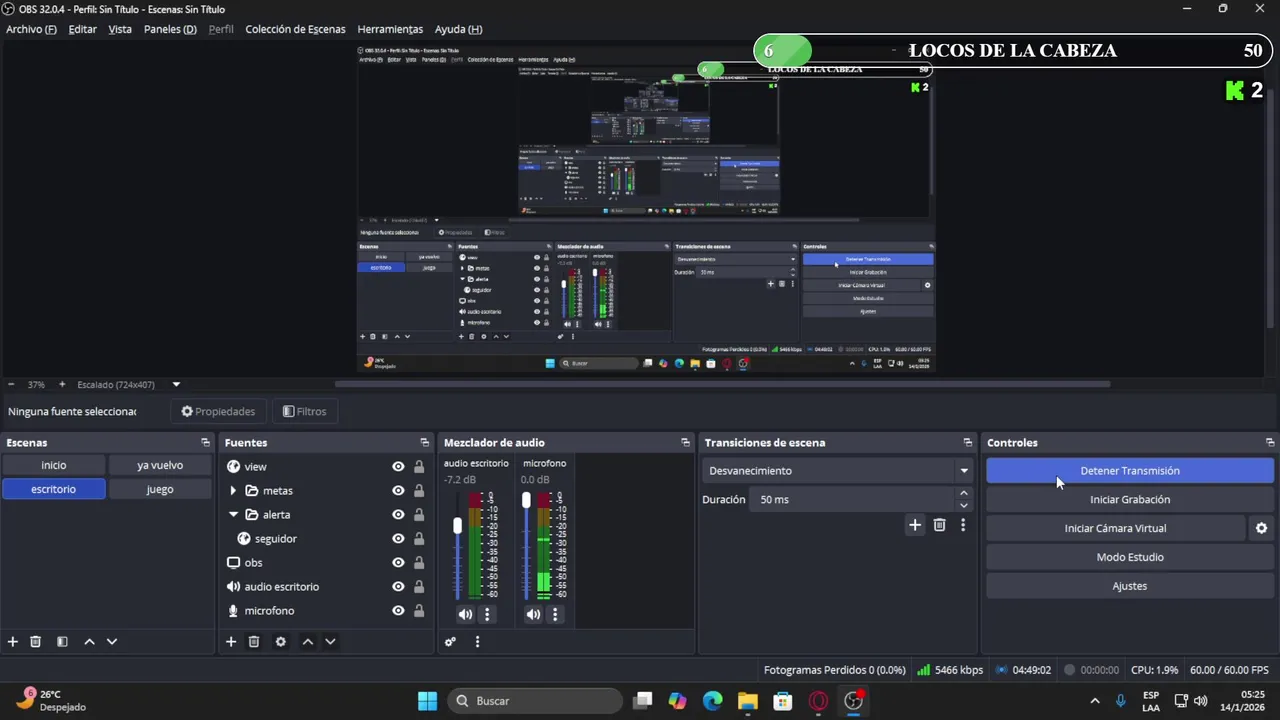Open transition properties three-dot menu

pos(963,525)
